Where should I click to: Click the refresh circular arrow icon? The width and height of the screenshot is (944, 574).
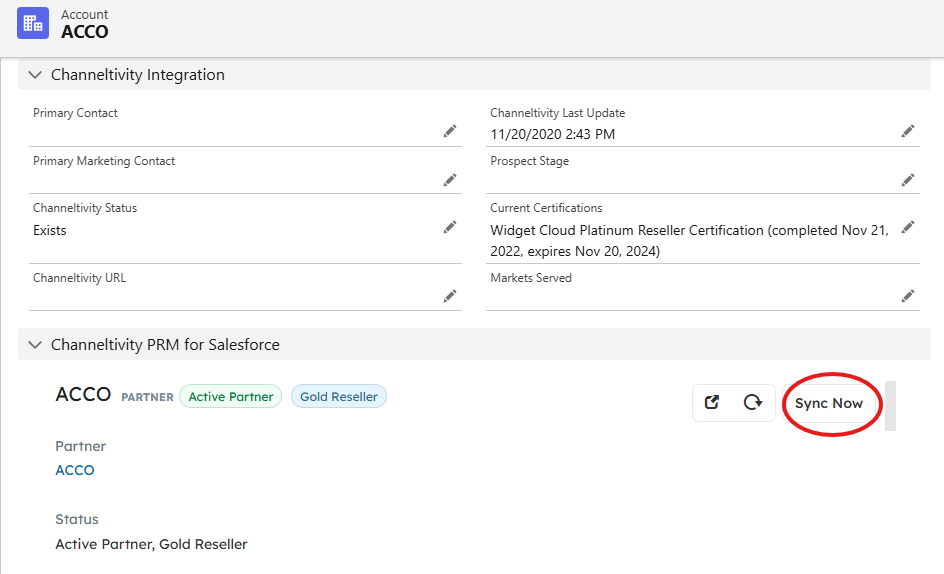coord(753,402)
